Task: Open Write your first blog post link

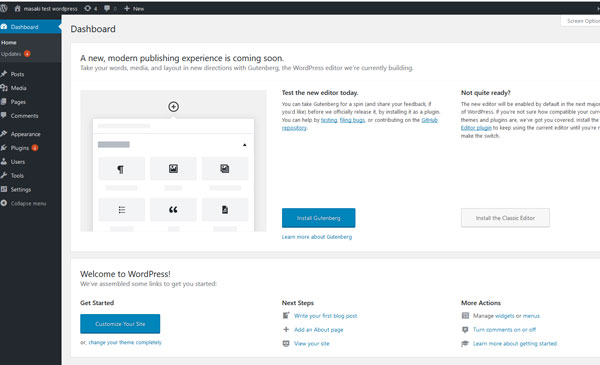Action: pyautogui.click(x=326, y=316)
